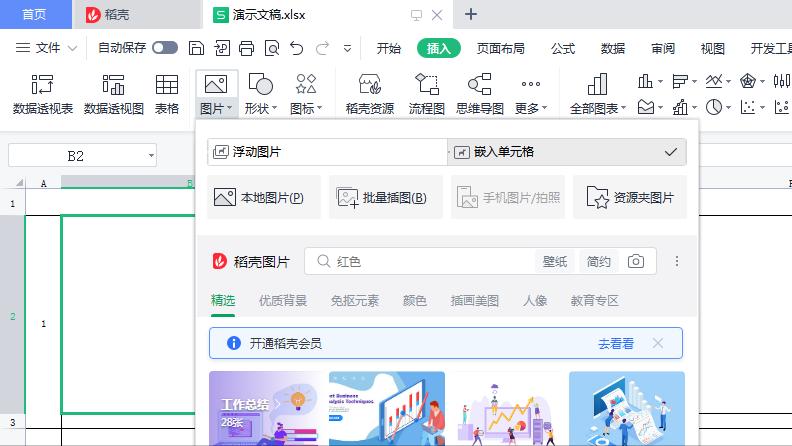792x446 pixels.
Task: Open a new document tab with plus
Action: pos(471,14)
